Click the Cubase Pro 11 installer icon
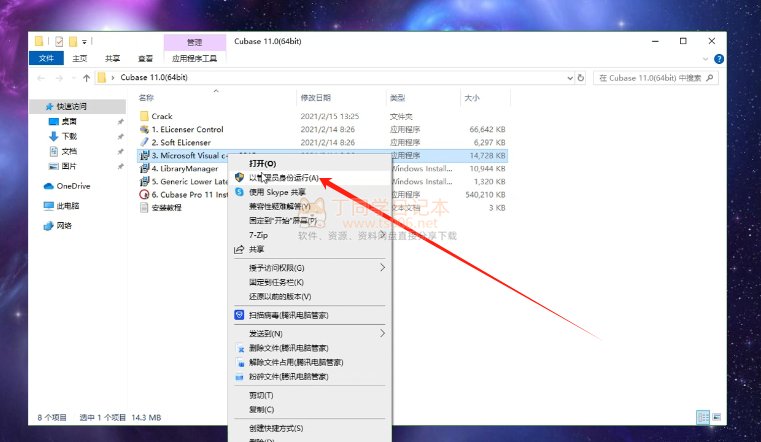Screen dimensions: 761x442 tap(144, 195)
